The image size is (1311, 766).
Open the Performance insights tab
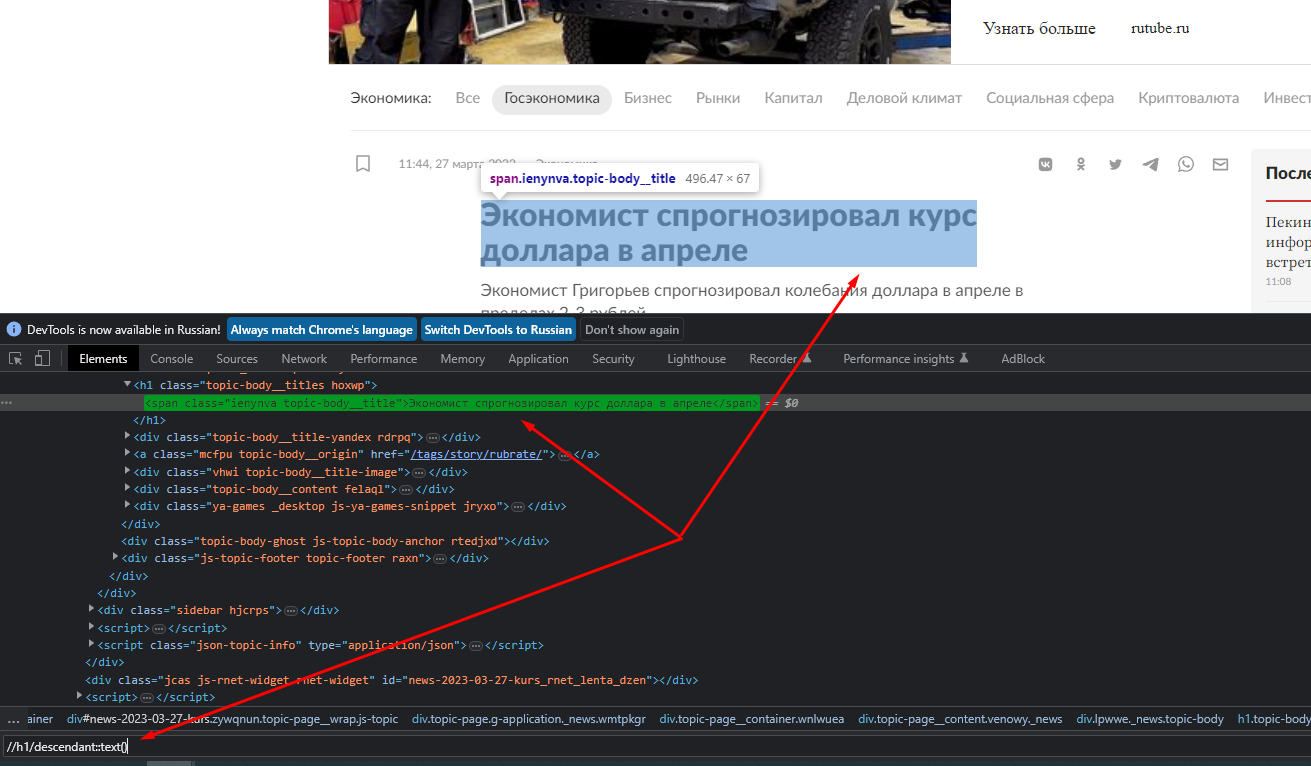pos(906,359)
